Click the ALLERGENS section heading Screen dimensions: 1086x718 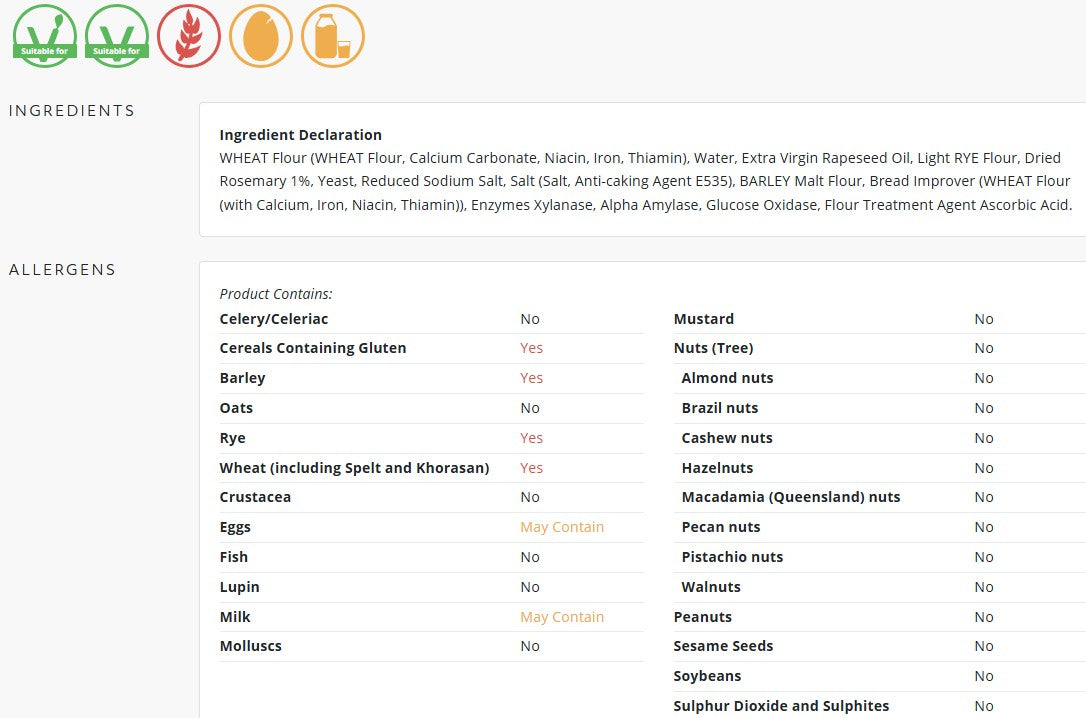pyautogui.click(x=62, y=270)
